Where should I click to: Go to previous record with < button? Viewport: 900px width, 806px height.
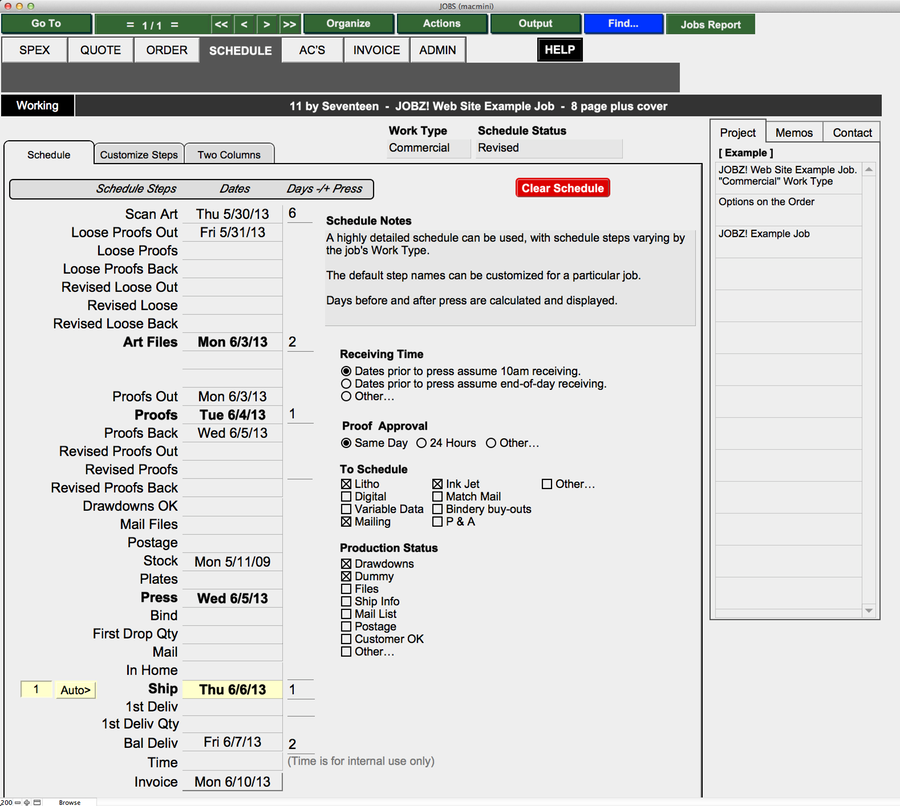pyautogui.click(x=244, y=24)
